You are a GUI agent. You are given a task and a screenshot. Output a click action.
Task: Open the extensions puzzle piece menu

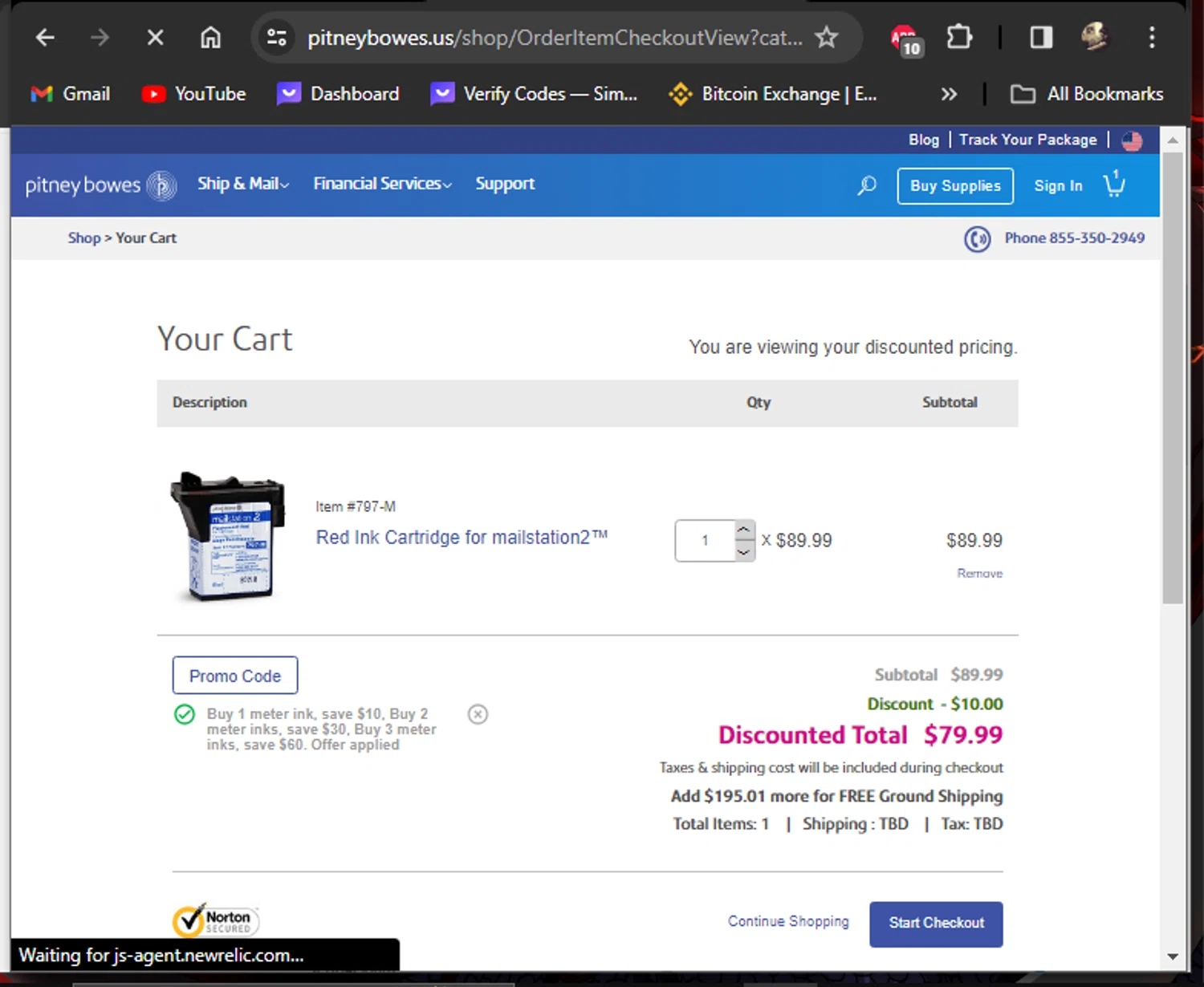959,37
